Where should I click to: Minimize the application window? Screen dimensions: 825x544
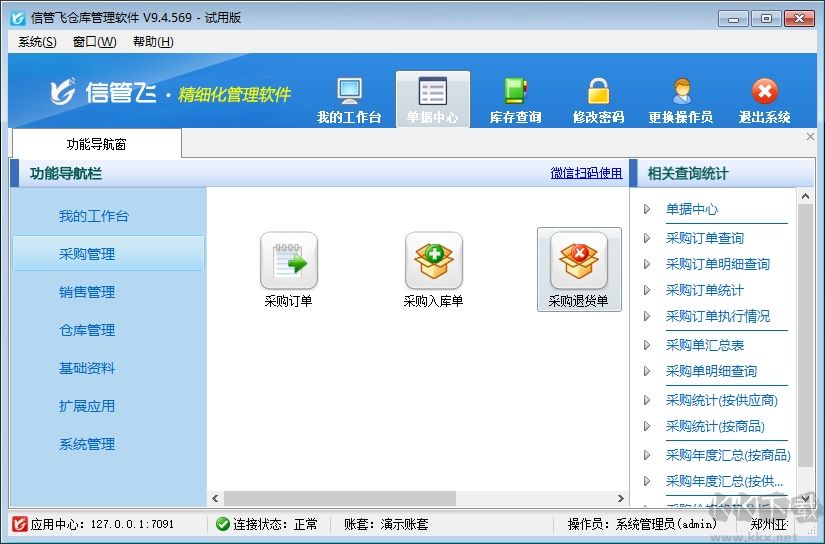point(733,18)
